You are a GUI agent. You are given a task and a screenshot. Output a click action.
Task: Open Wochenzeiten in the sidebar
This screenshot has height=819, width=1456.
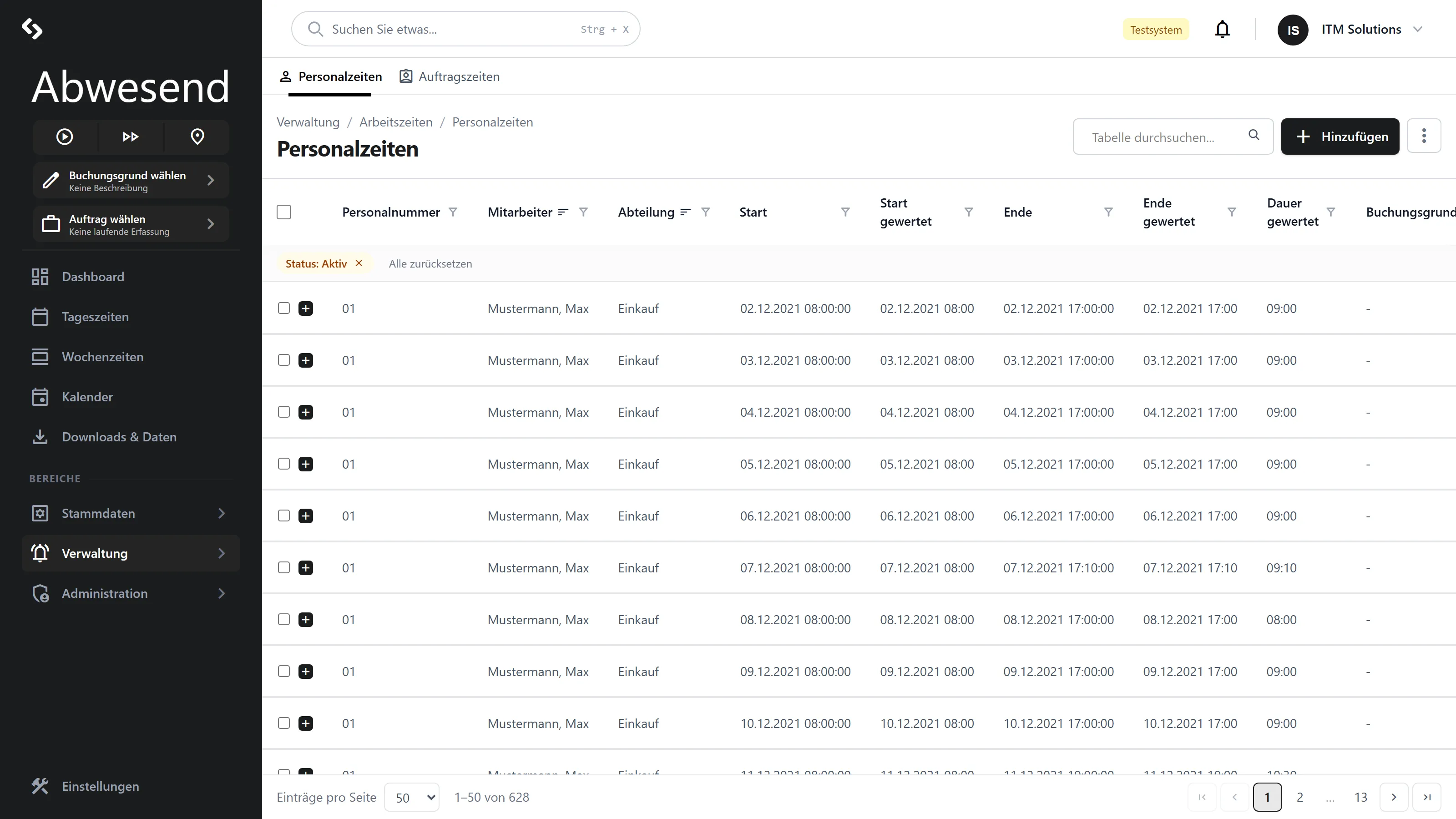point(102,357)
